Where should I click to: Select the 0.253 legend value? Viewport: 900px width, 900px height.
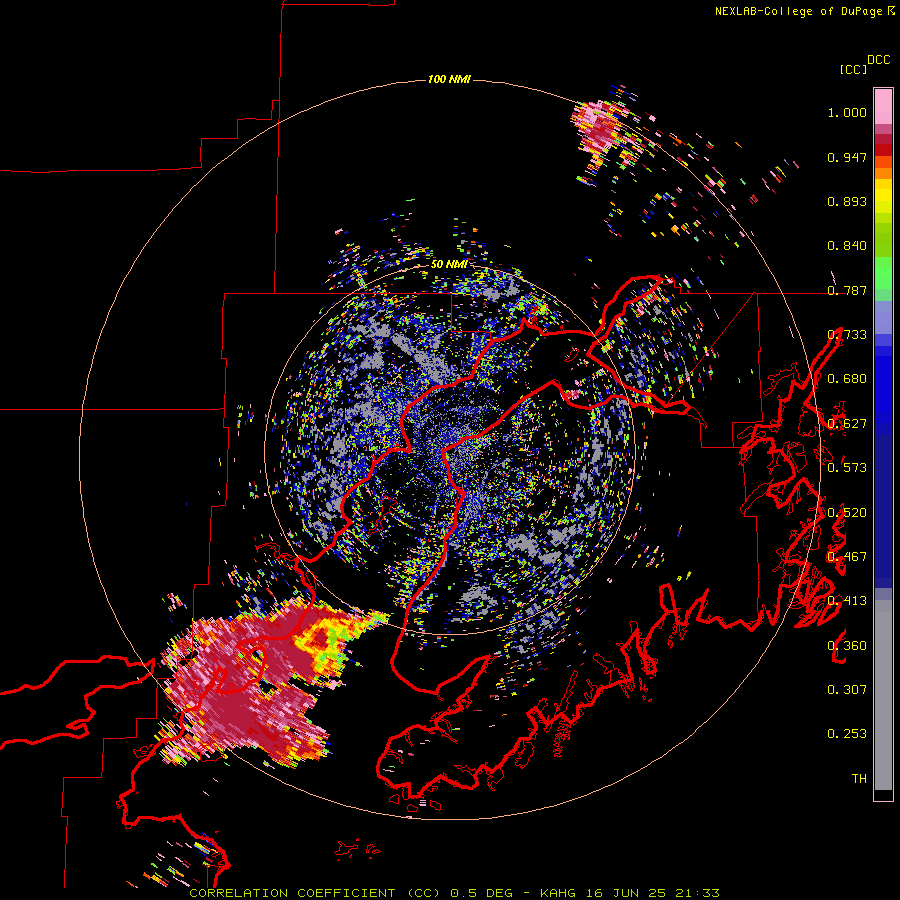pyautogui.click(x=847, y=734)
